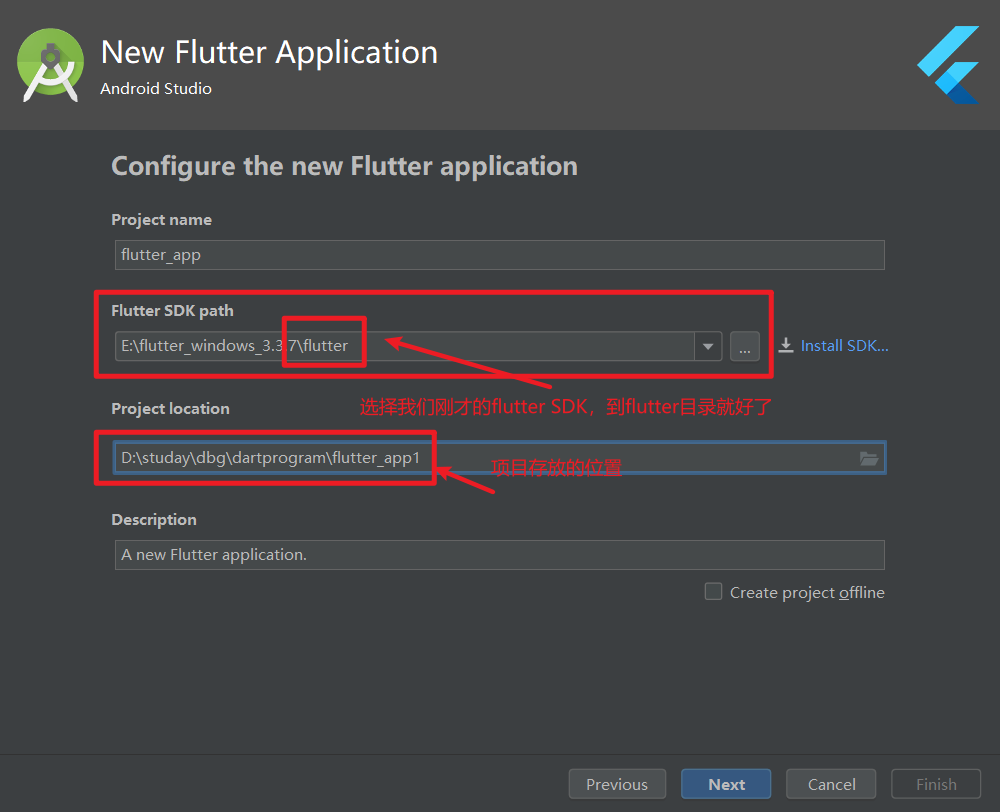This screenshot has width=1000, height=812.
Task: Click the ellipsis browse button for SDK path
Action: [x=744, y=346]
